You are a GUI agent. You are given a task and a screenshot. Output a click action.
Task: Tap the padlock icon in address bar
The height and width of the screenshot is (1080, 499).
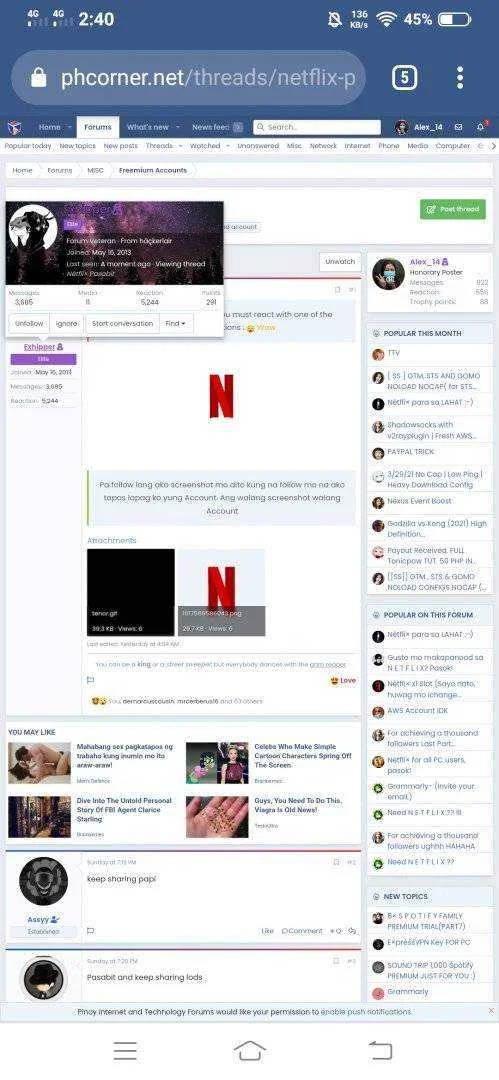point(39,77)
